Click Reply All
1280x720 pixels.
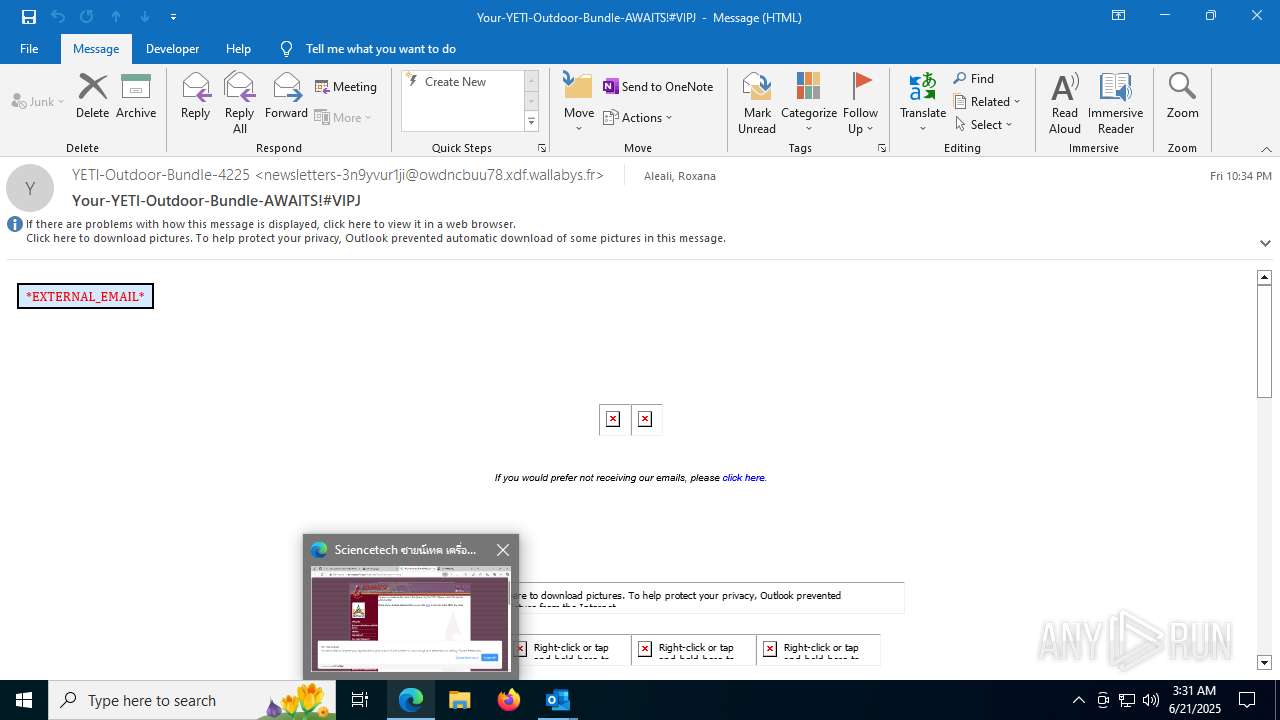click(x=240, y=103)
